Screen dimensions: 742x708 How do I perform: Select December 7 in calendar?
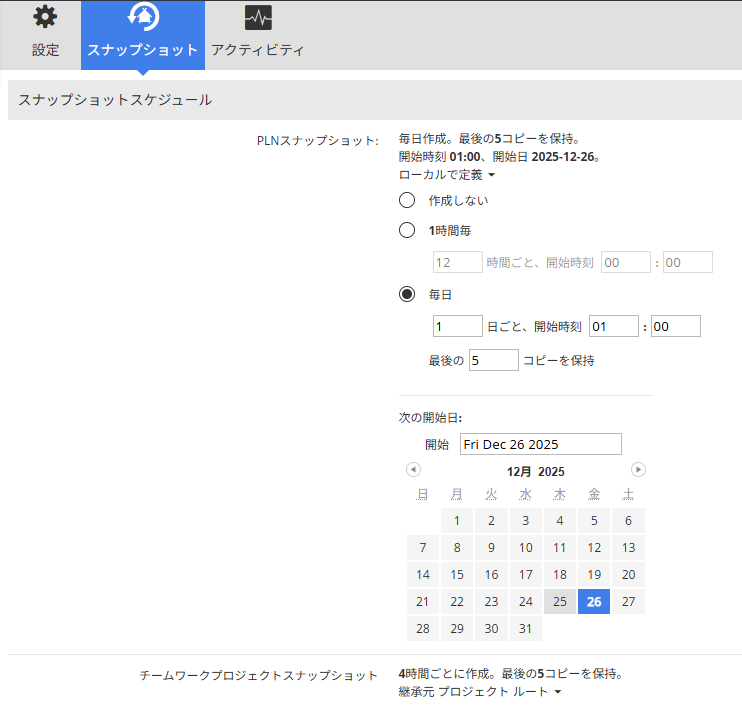tap(423, 548)
